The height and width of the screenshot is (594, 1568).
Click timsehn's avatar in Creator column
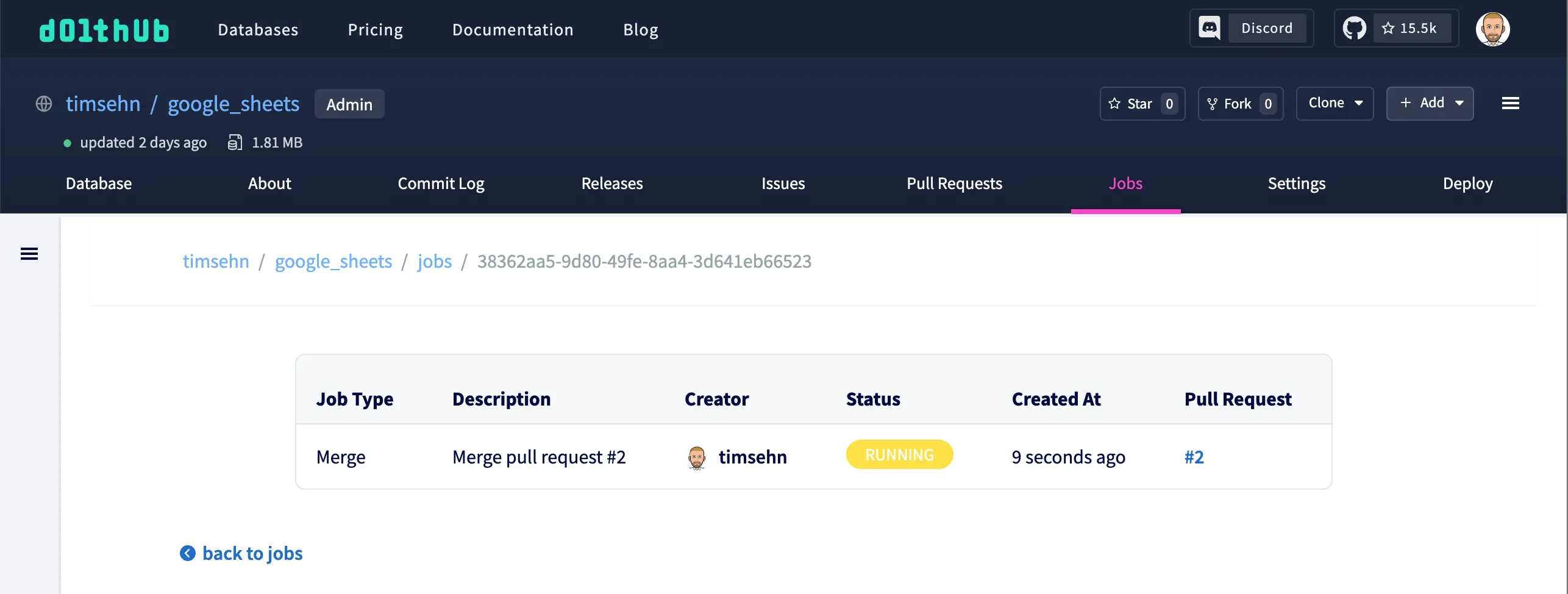coord(697,457)
